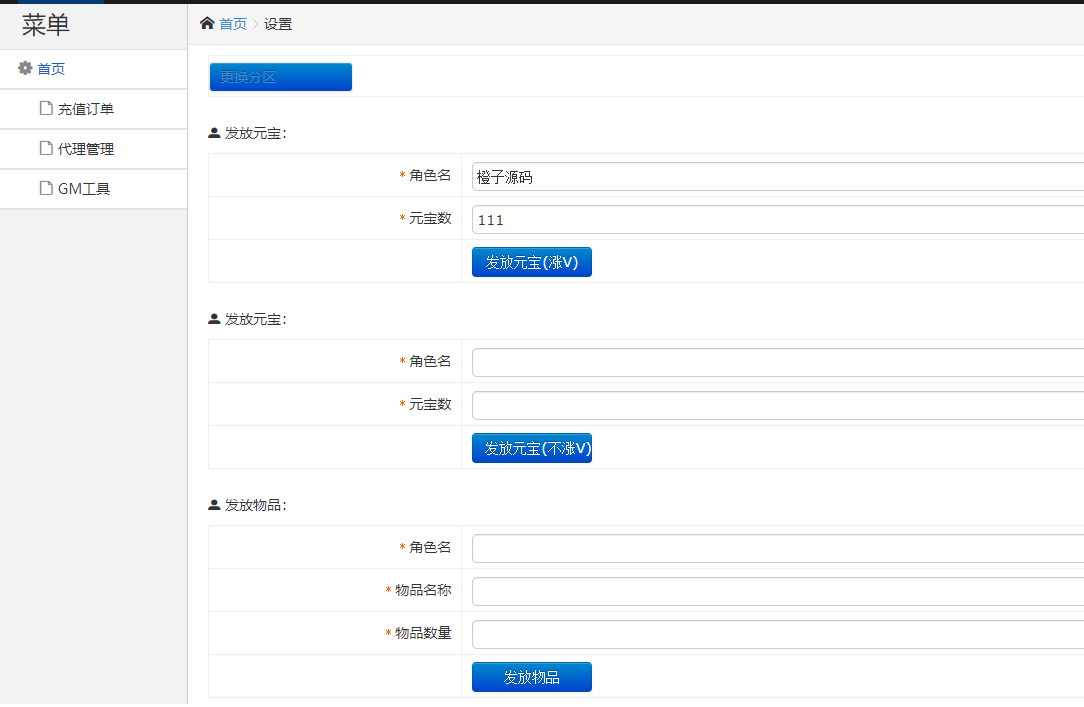The width and height of the screenshot is (1084, 707).
Task: Click the 发放元宝(不涨V) button
Action: coord(531,448)
